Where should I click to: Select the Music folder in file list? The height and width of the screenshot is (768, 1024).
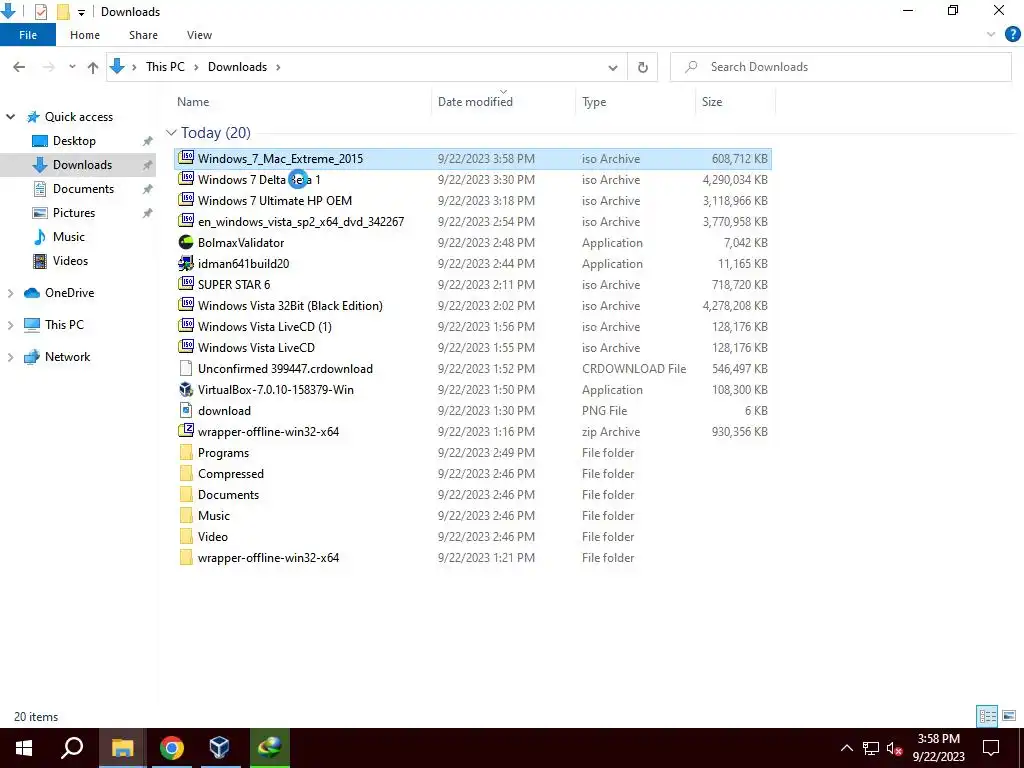click(214, 516)
